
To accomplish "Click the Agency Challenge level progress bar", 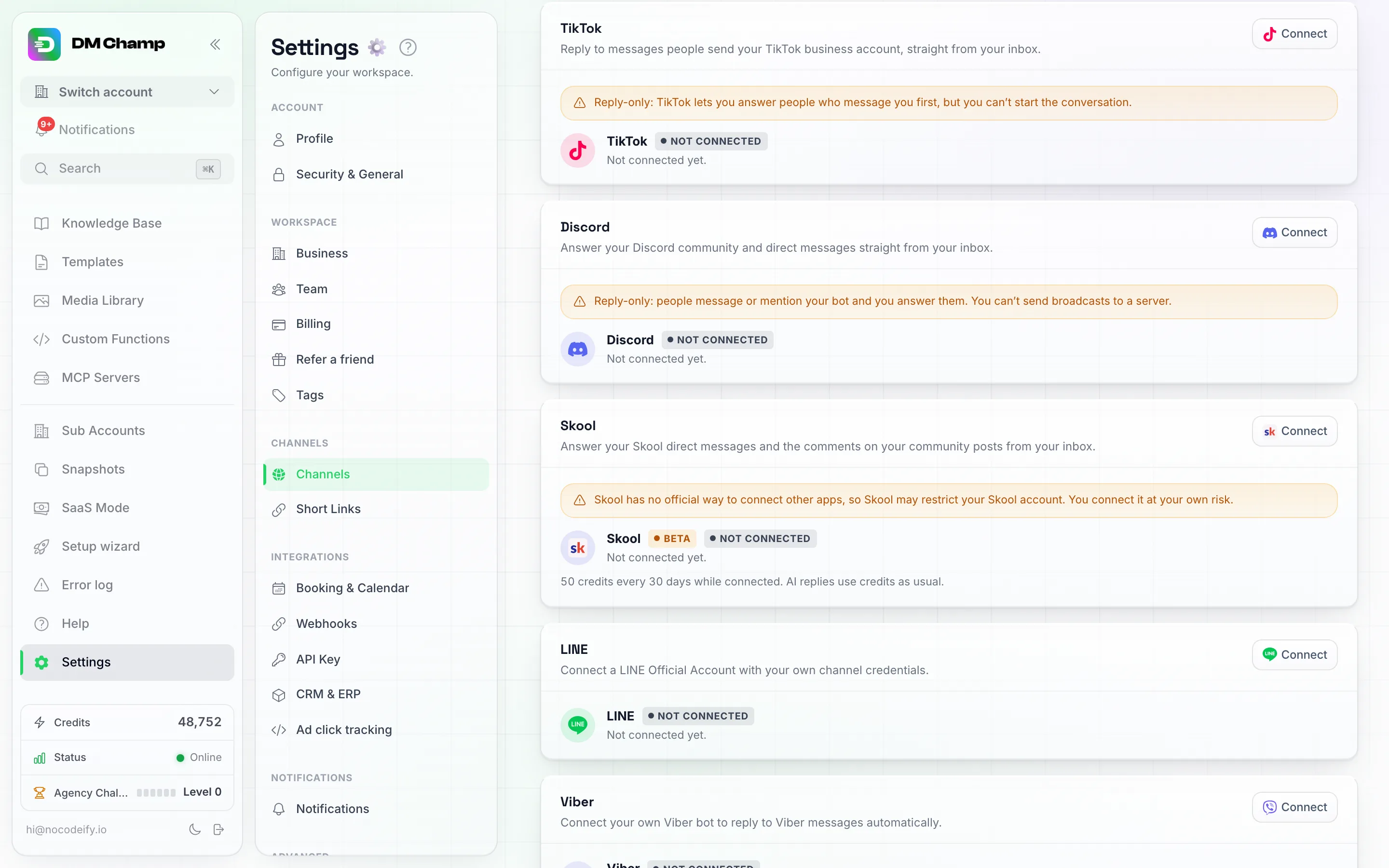I will [x=156, y=793].
